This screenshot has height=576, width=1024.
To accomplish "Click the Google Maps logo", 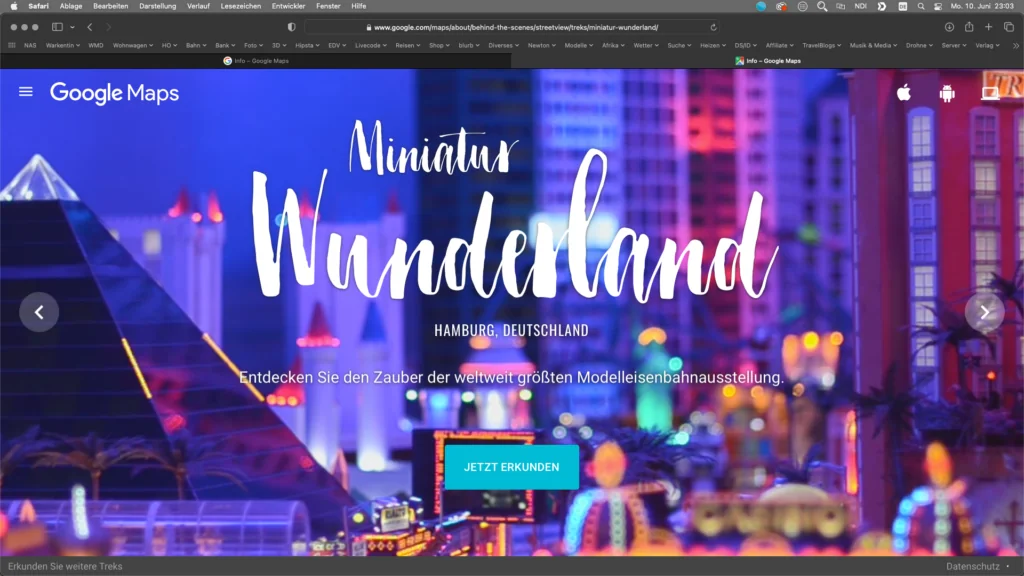I will [x=114, y=93].
